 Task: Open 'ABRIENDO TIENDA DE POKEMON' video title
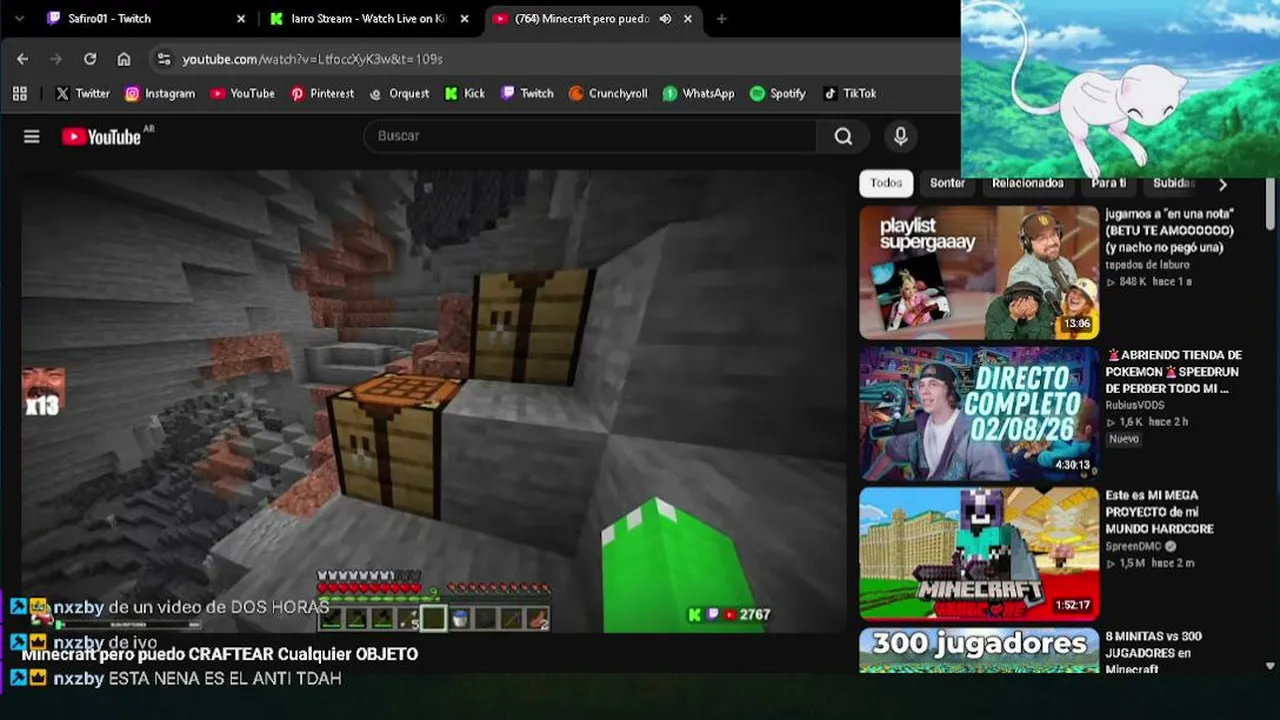1174,372
